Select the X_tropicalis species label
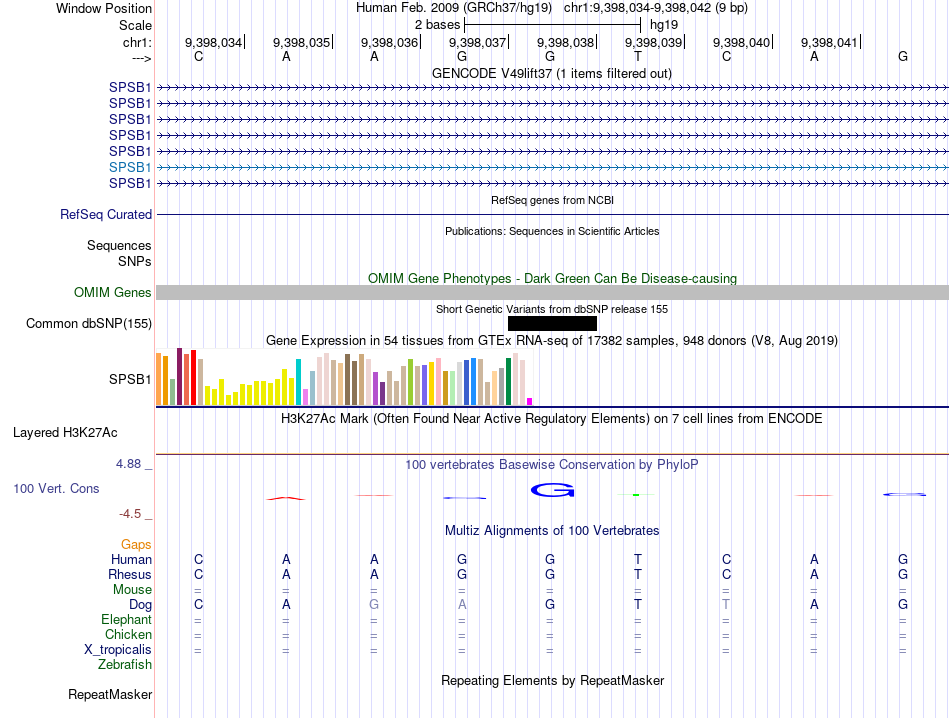 point(118,650)
